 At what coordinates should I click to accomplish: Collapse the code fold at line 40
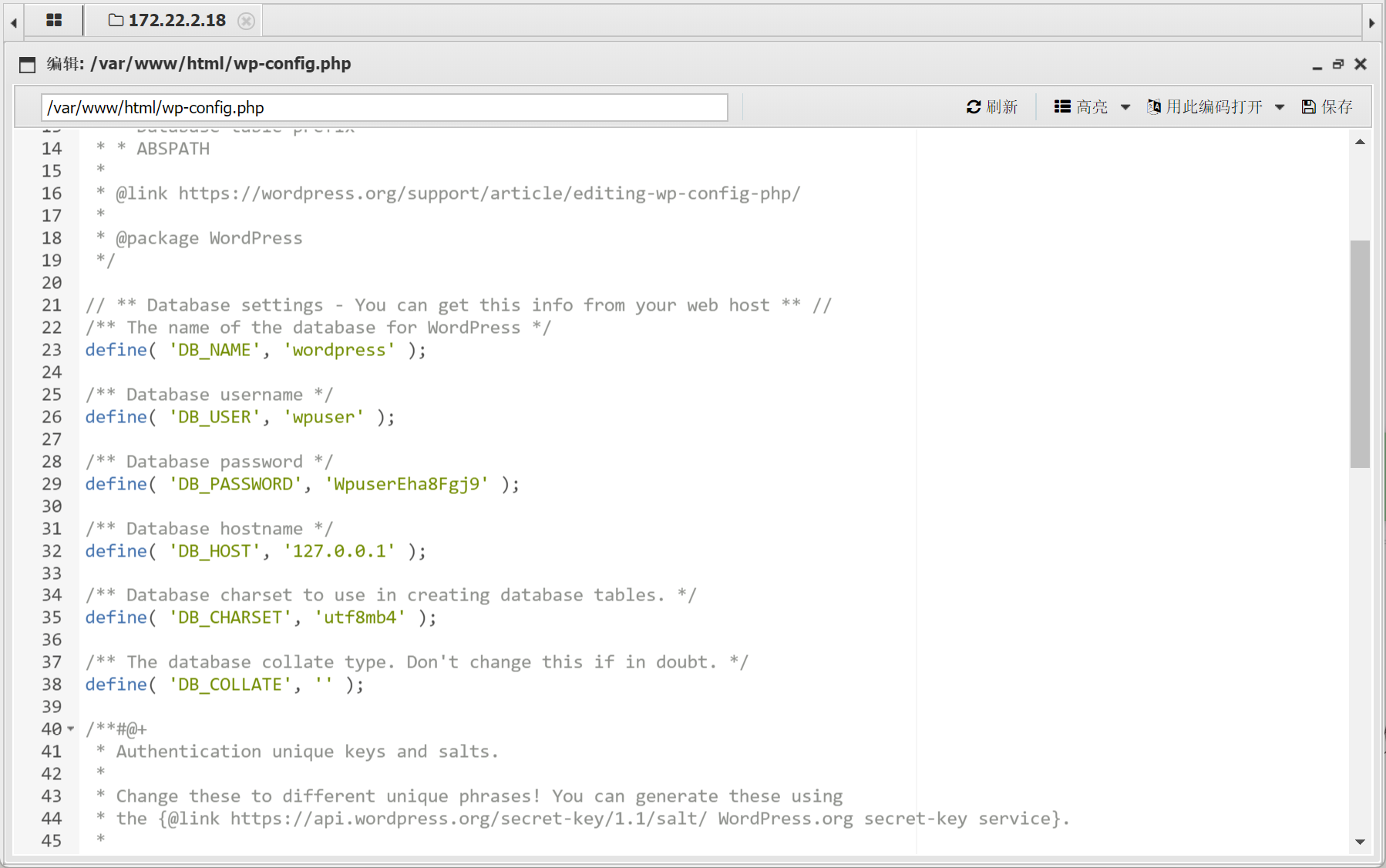point(71,728)
